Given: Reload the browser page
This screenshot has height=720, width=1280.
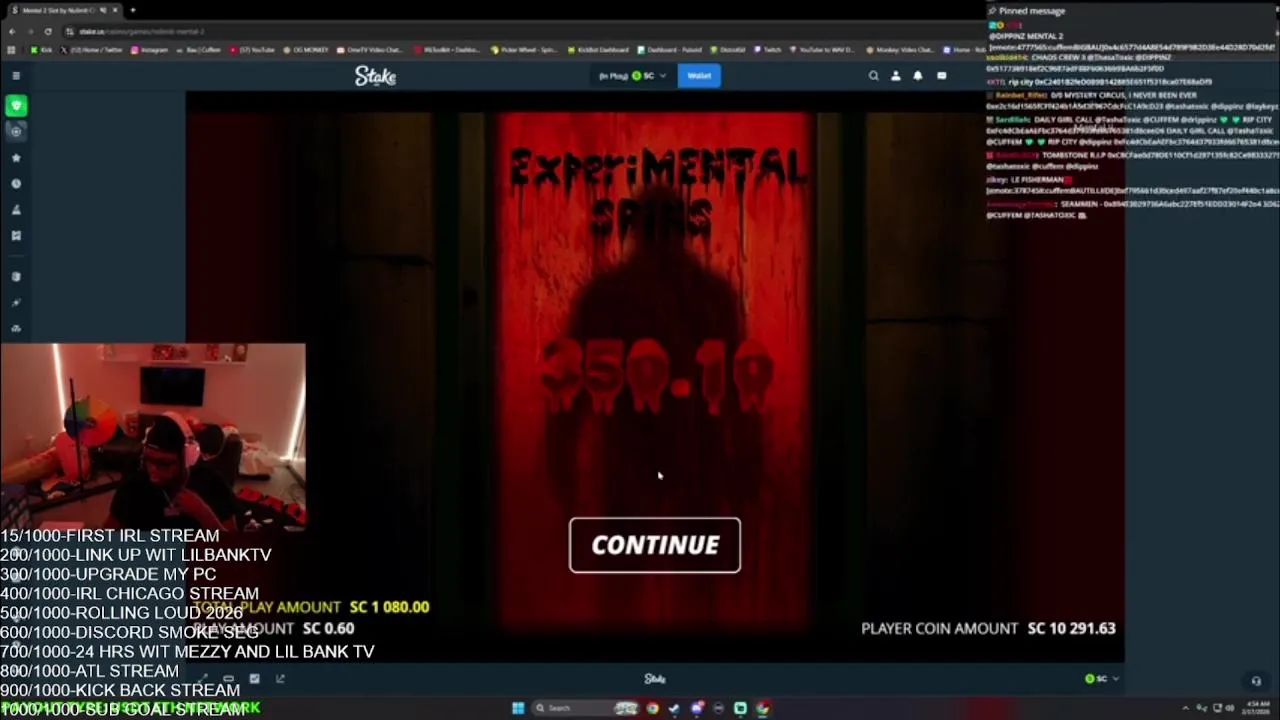Looking at the screenshot, I should [x=50, y=31].
